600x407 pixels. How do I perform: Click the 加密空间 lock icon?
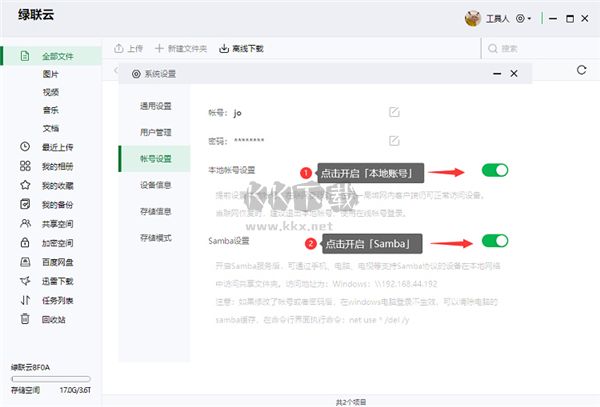25,243
